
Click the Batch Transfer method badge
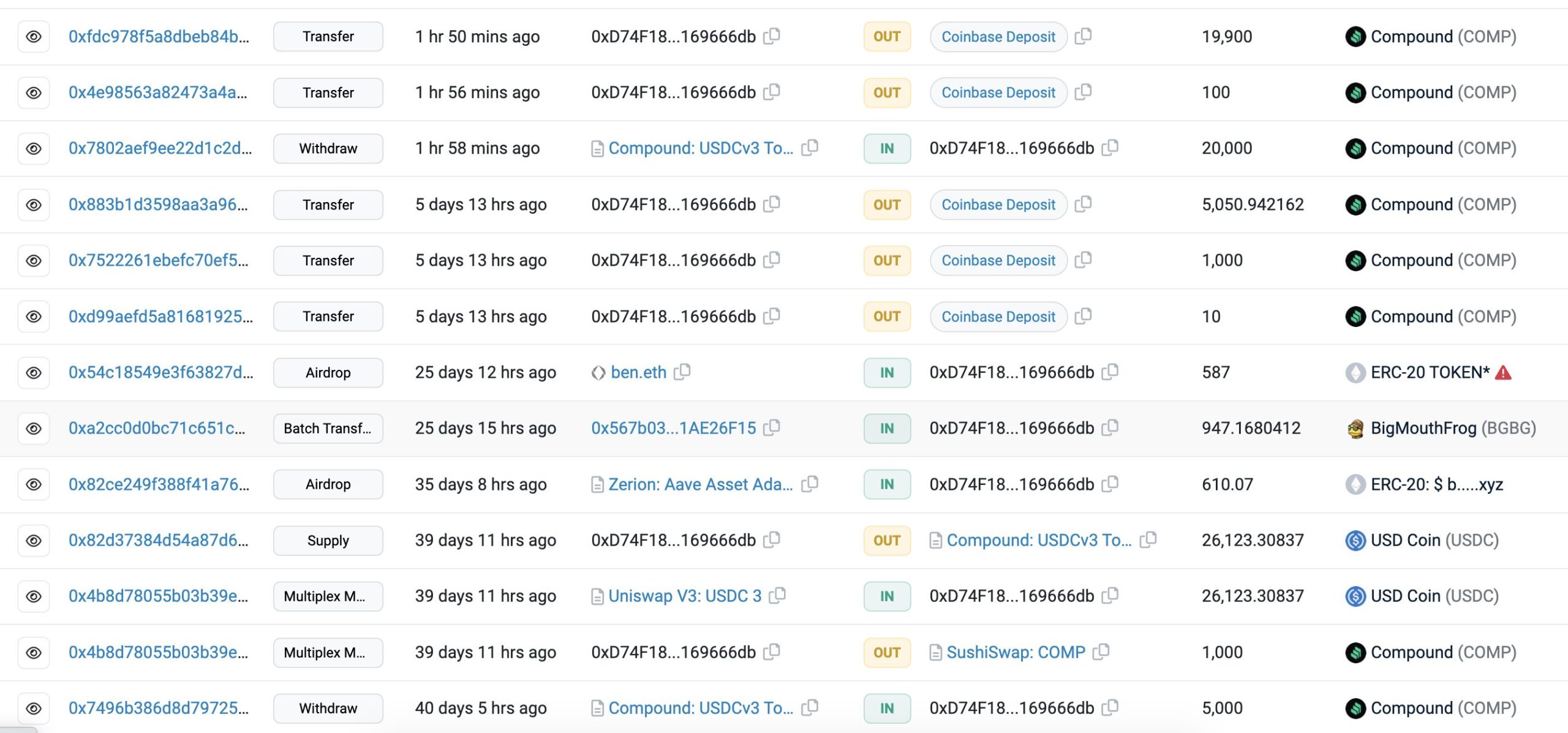point(328,429)
